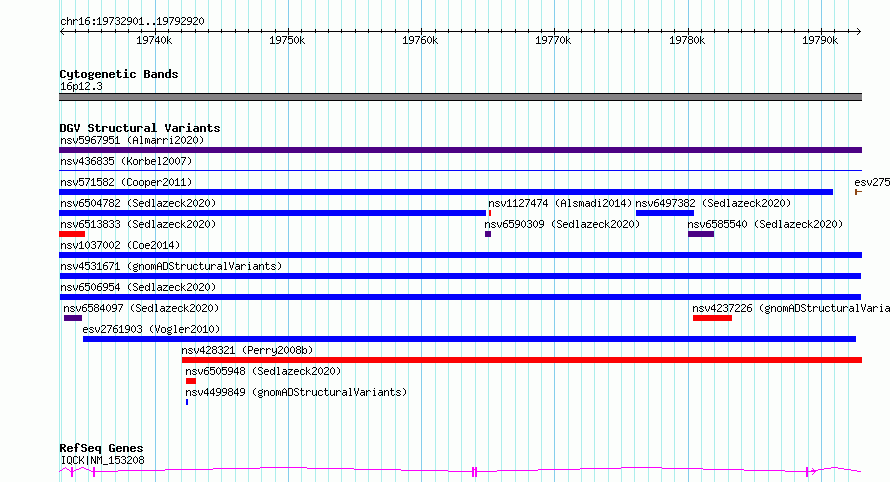Select the long red nsv428321 bar

click(522, 360)
